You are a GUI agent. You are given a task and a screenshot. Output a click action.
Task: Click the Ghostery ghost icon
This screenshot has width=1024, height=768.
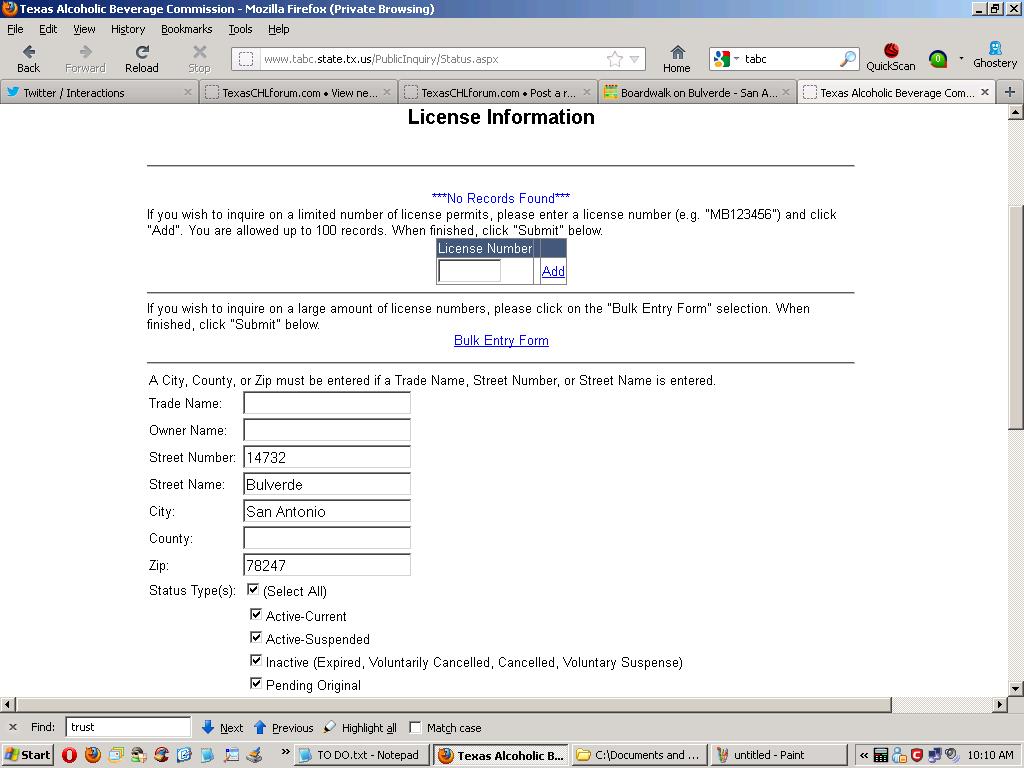click(994, 50)
